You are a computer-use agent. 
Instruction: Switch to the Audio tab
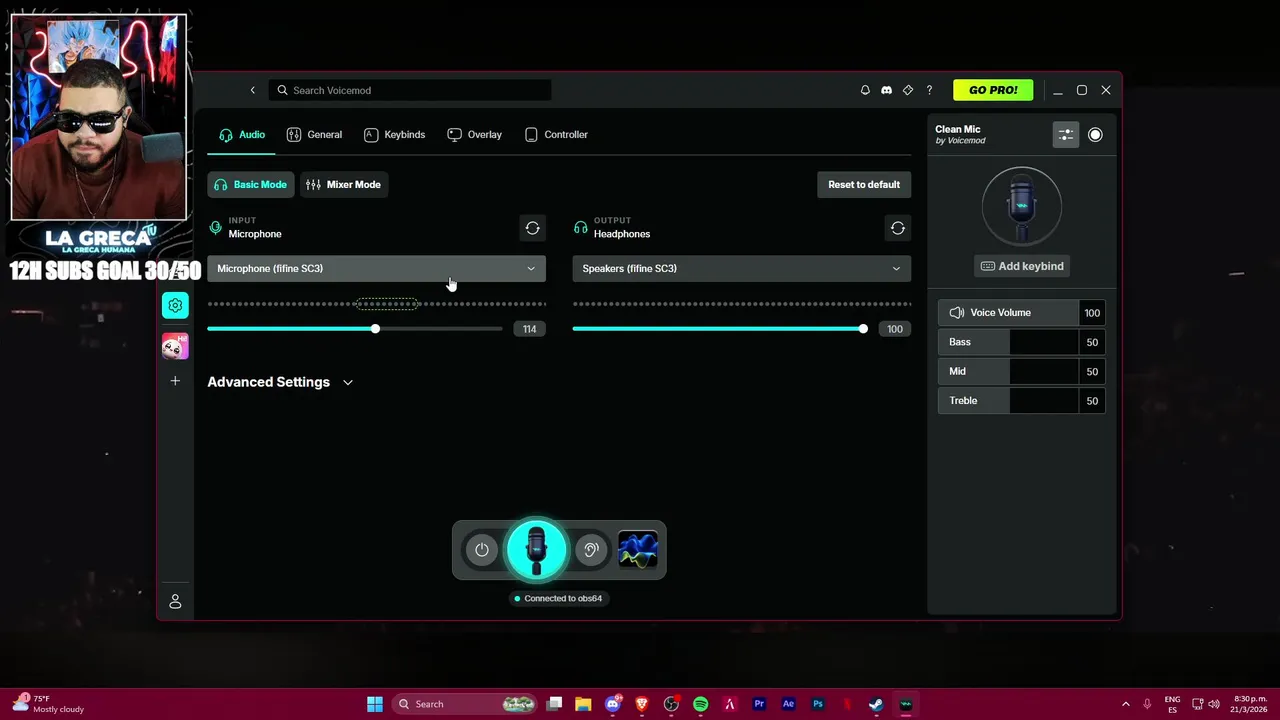pos(242,134)
